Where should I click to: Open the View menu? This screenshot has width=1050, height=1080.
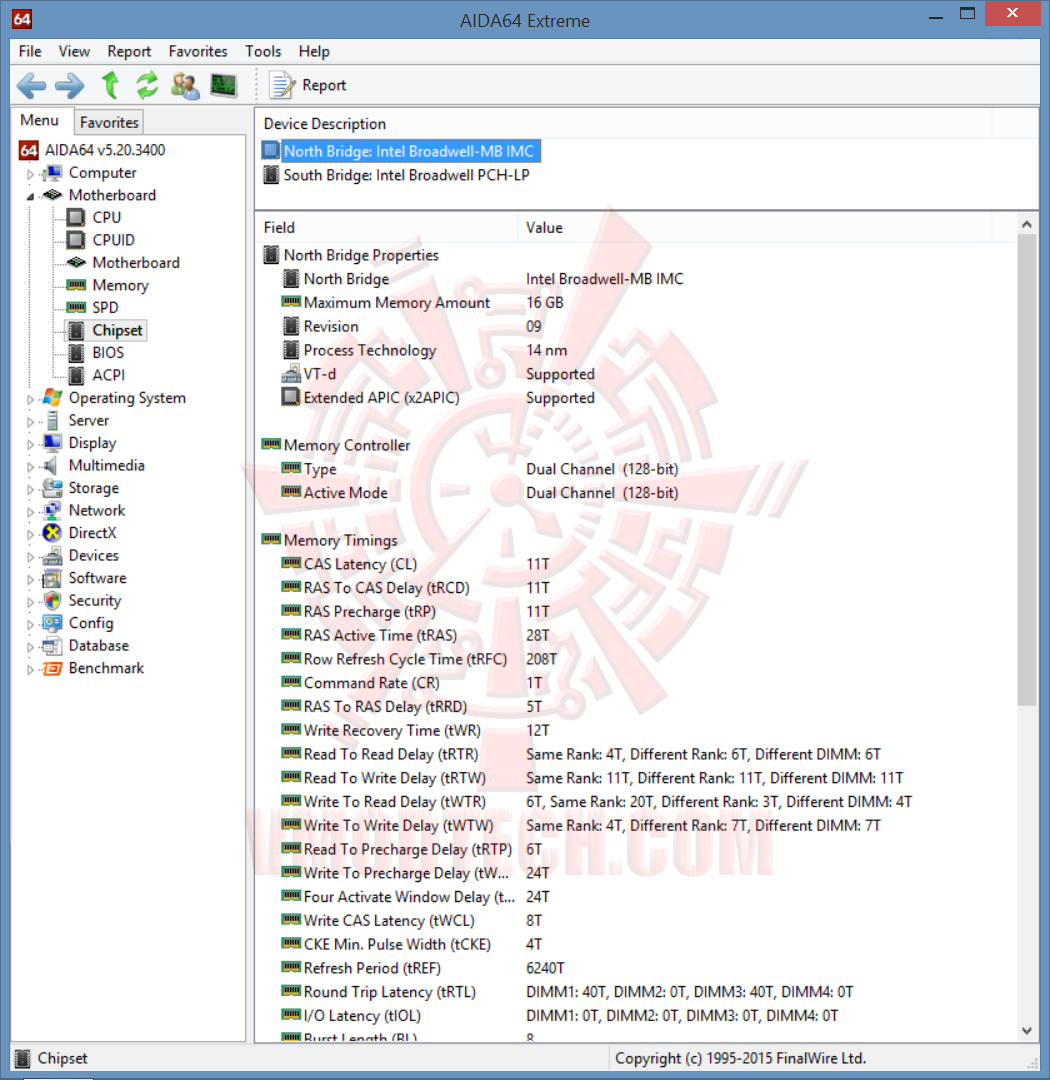pos(74,51)
